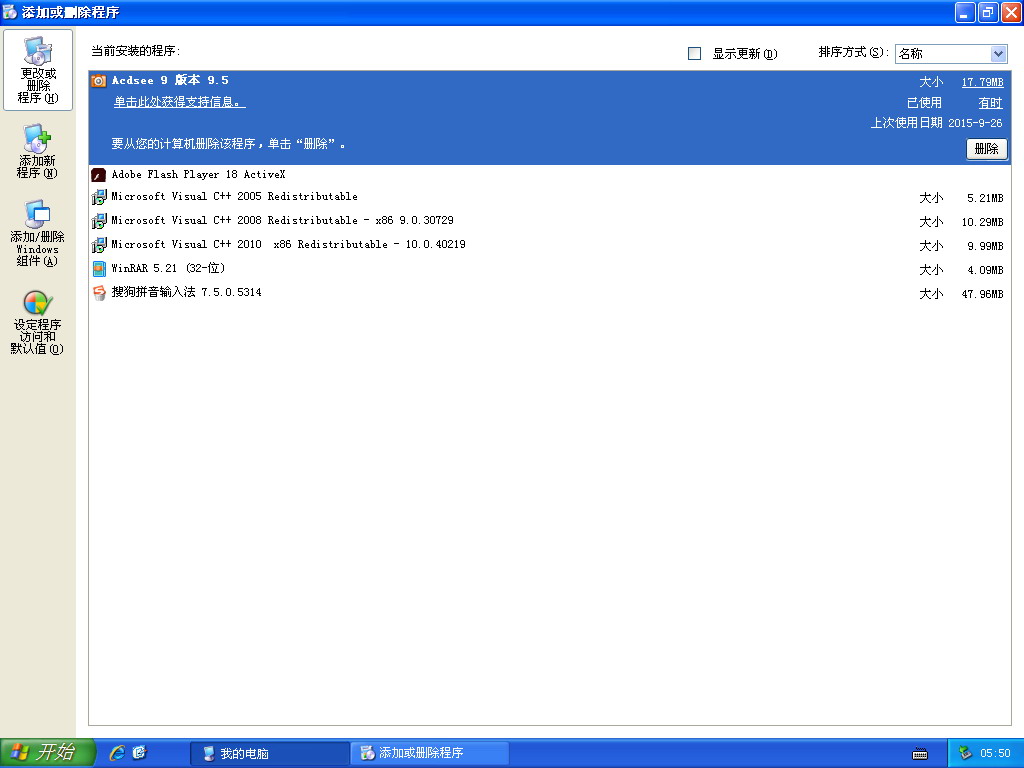Click the Adobe Flash Player icon
The width and height of the screenshot is (1024, 768).
[99, 175]
